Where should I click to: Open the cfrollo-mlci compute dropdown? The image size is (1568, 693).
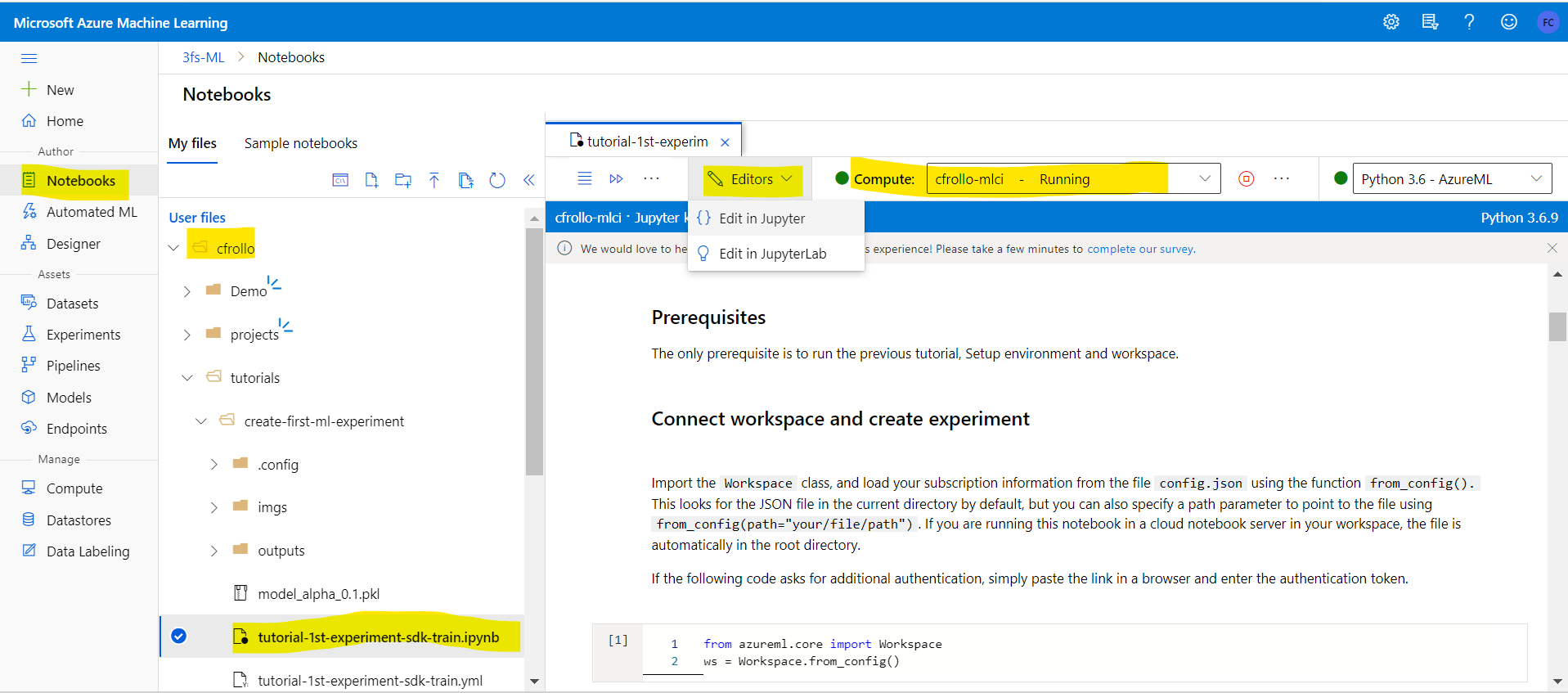coord(1073,178)
